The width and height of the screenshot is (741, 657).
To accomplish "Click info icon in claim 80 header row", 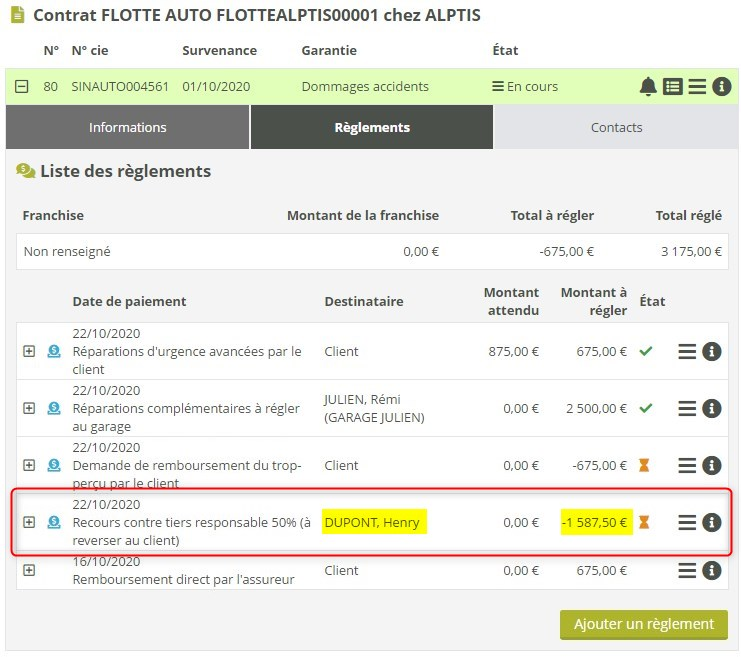I will [721, 87].
